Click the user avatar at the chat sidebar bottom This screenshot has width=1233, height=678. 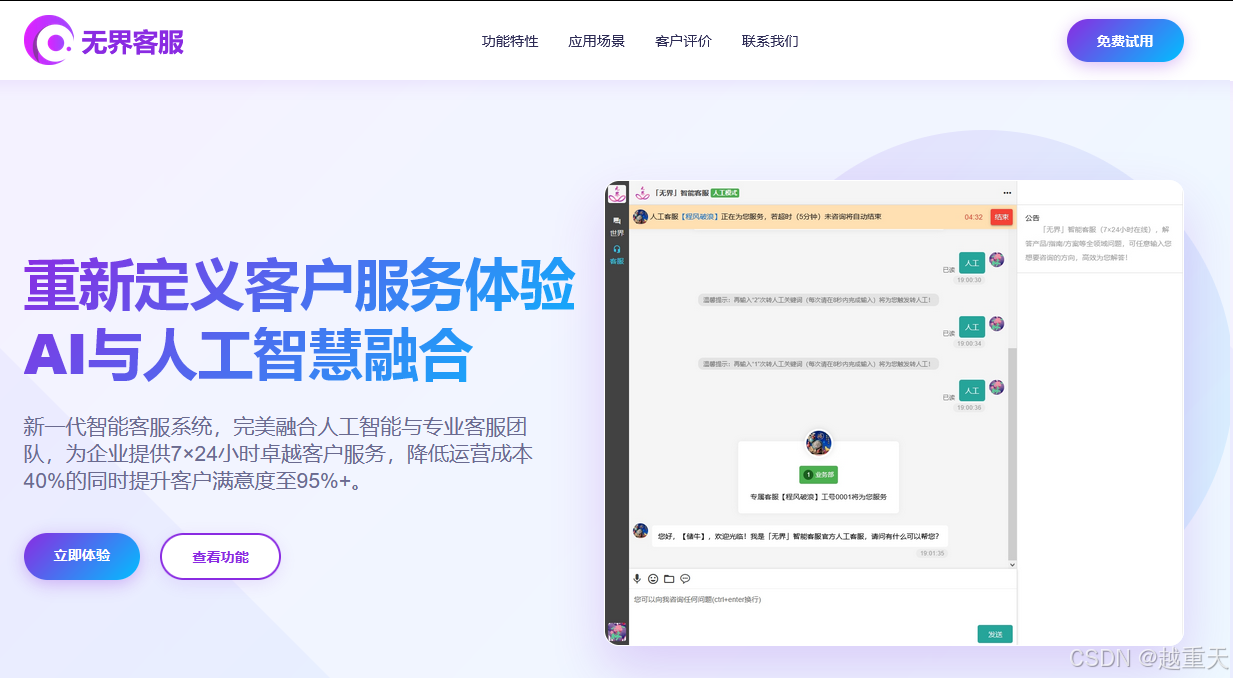pyautogui.click(x=617, y=632)
